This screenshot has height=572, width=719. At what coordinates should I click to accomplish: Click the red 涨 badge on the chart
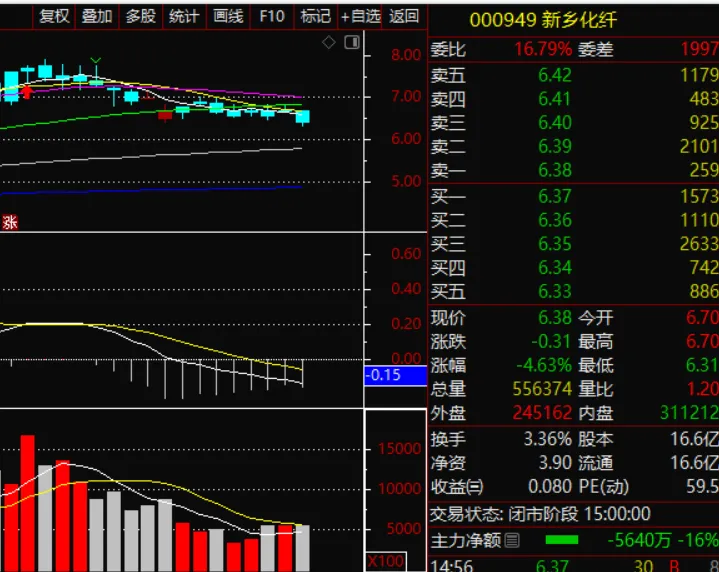(10, 222)
